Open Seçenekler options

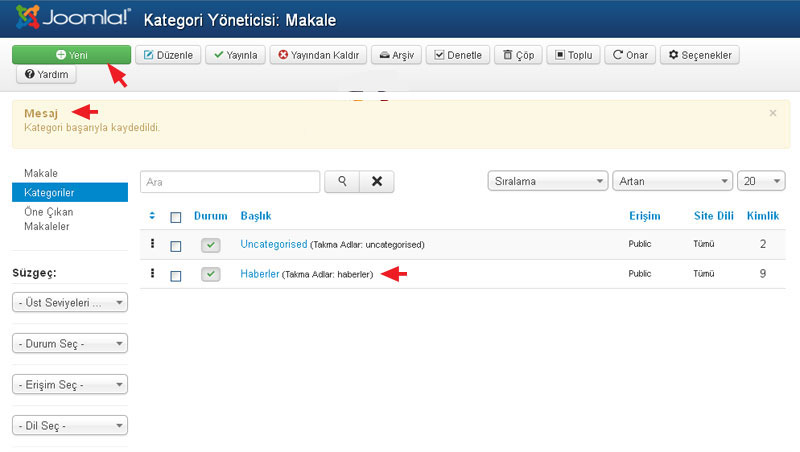(x=699, y=55)
